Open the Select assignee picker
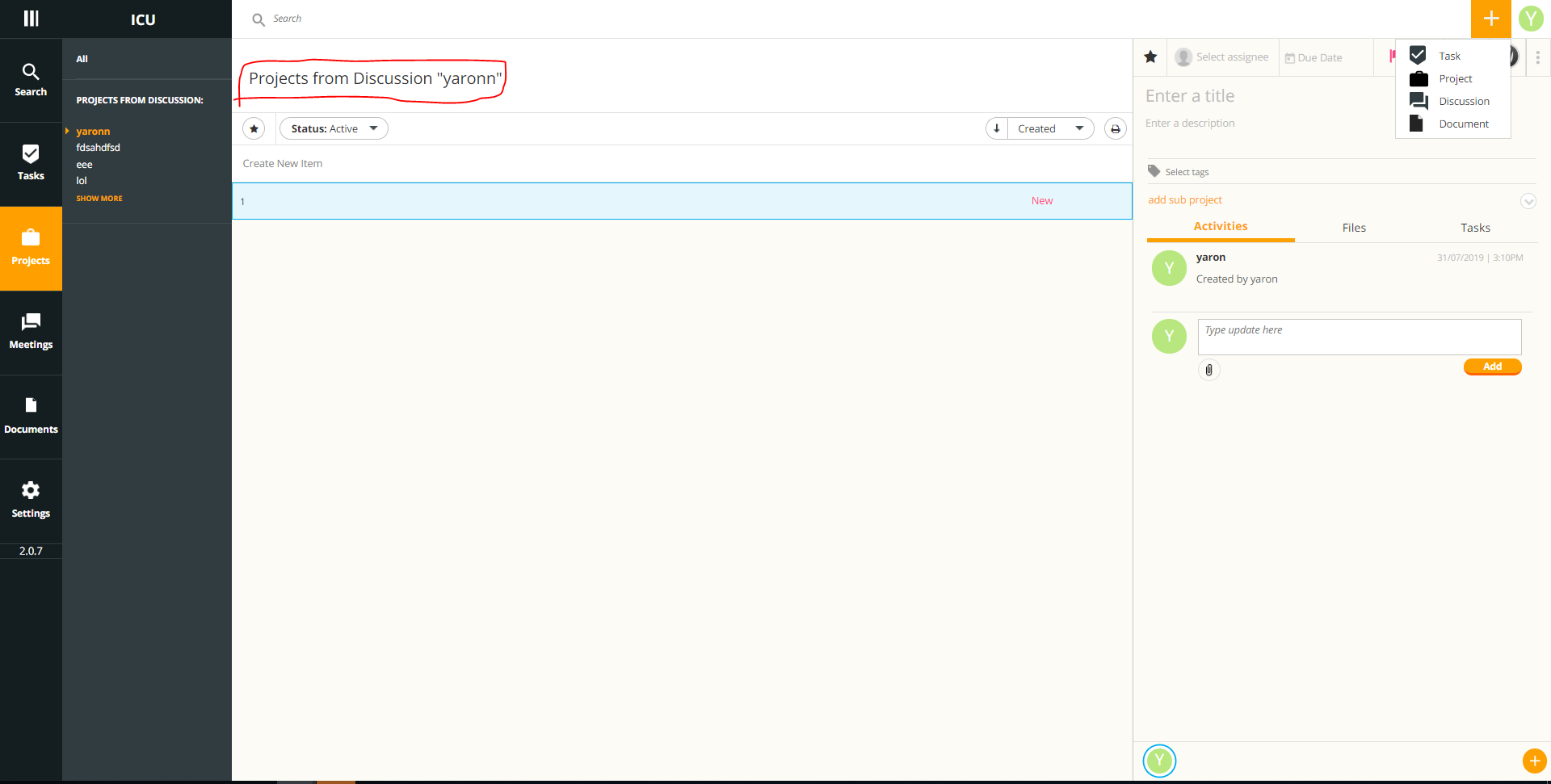1551x784 pixels. [x=1222, y=57]
